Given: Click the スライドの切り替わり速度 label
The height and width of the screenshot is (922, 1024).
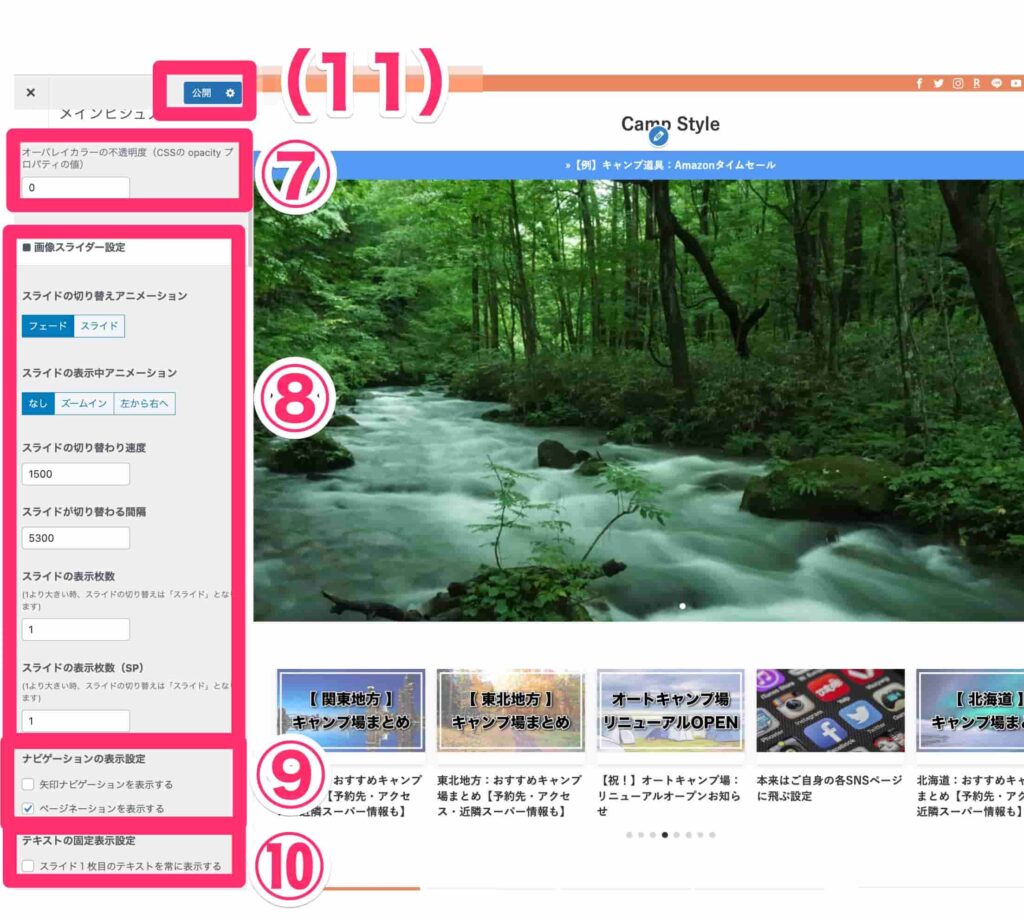Looking at the screenshot, I should click(84, 448).
